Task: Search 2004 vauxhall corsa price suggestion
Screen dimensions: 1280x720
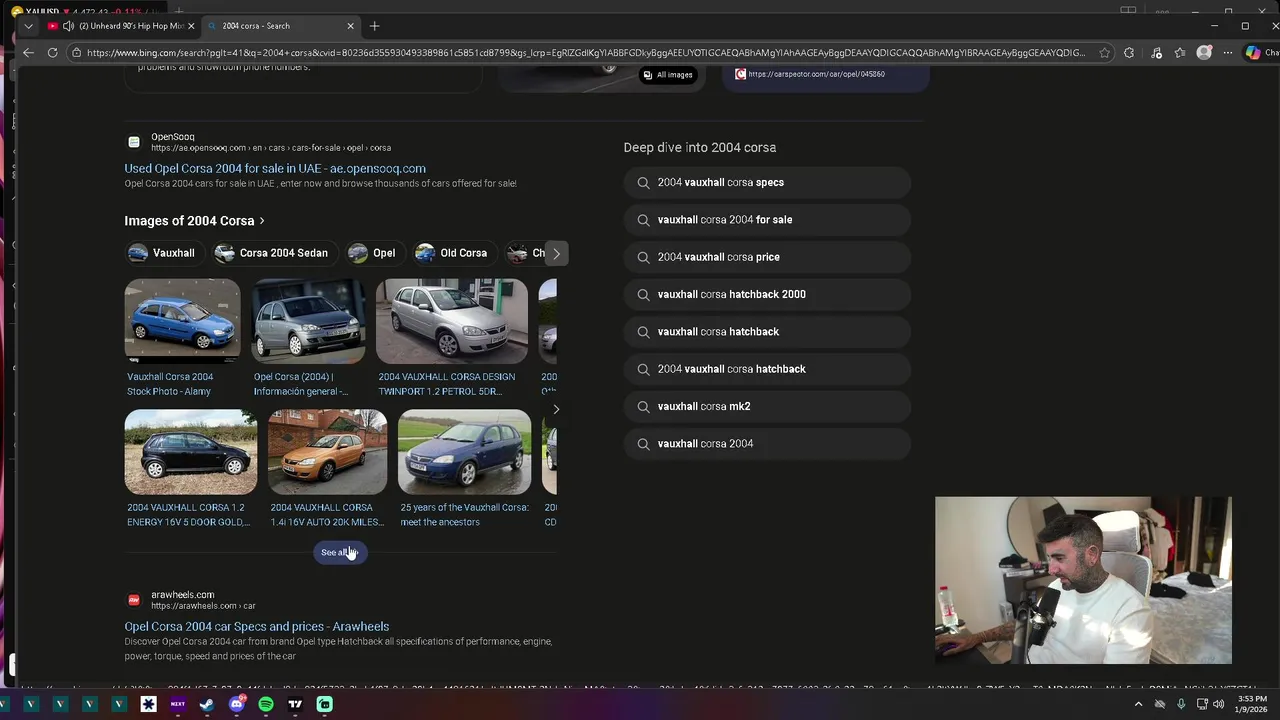Action: (x=767, y=257)
